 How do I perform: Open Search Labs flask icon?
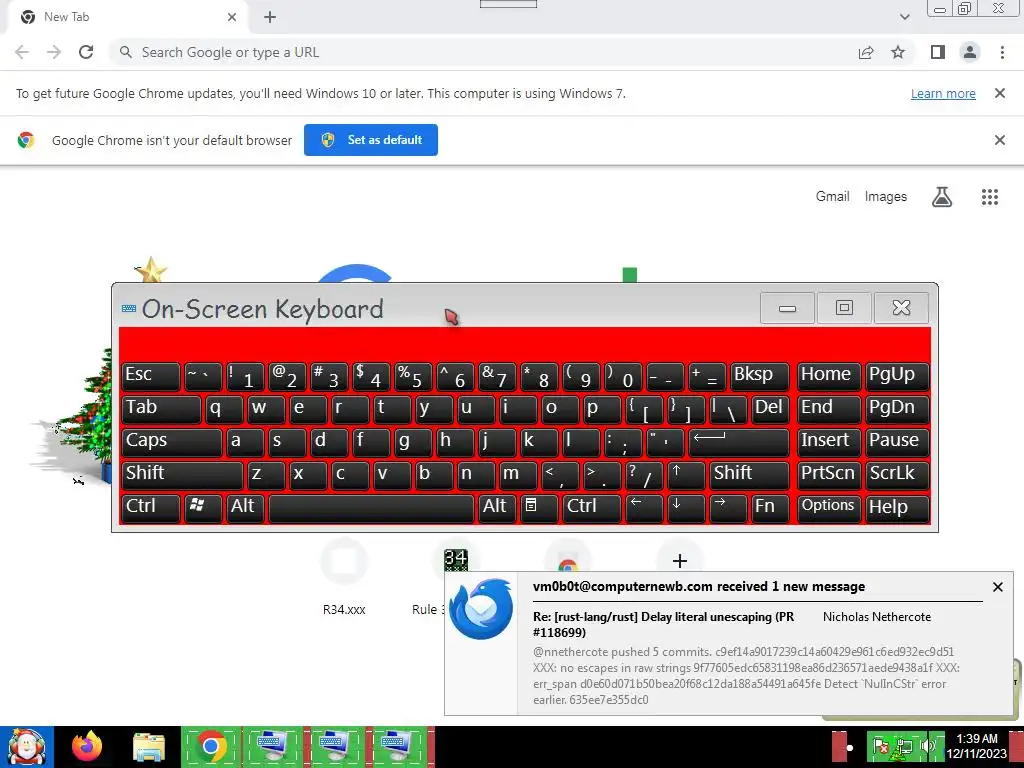click(942, 197)
